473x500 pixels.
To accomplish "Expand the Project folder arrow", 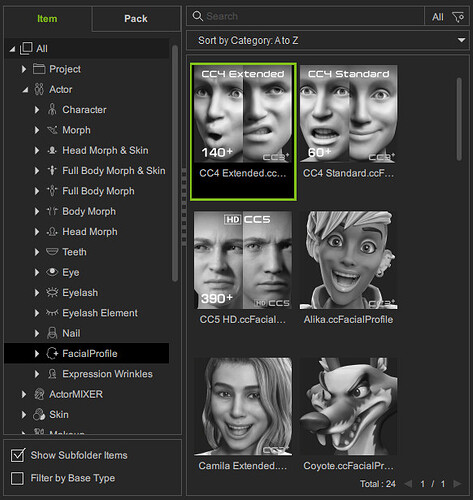I will coord(24,69).
